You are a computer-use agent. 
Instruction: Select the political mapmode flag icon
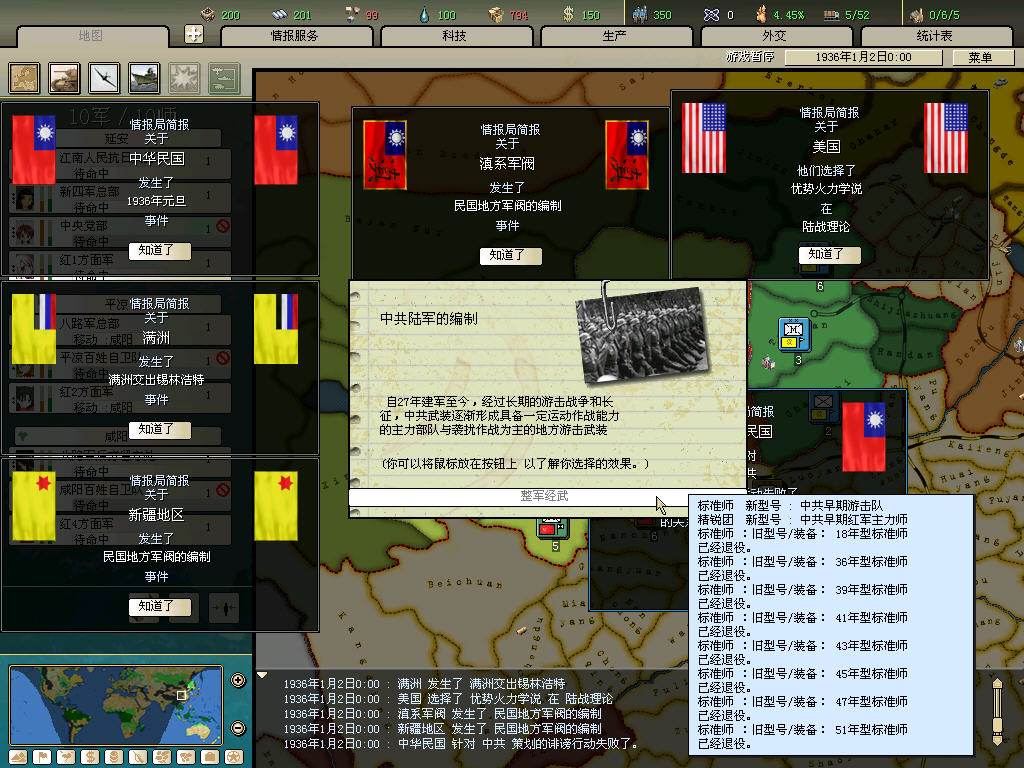42,757
